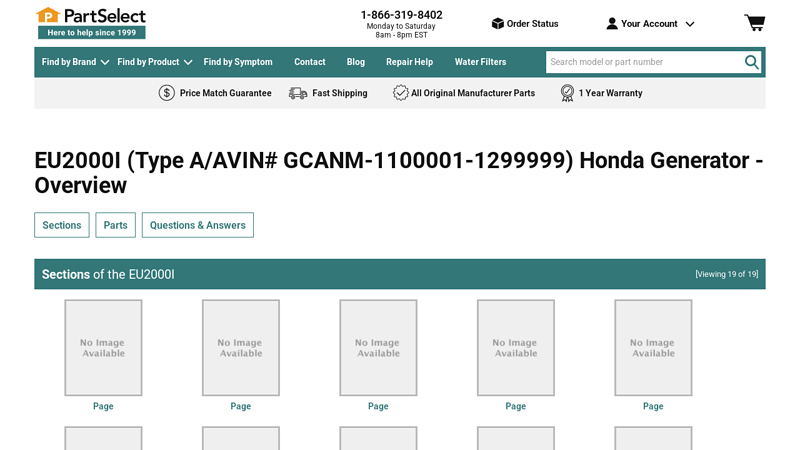Click the Order Status box icon
Screen dimensions: 800x450
coord(497,24)
